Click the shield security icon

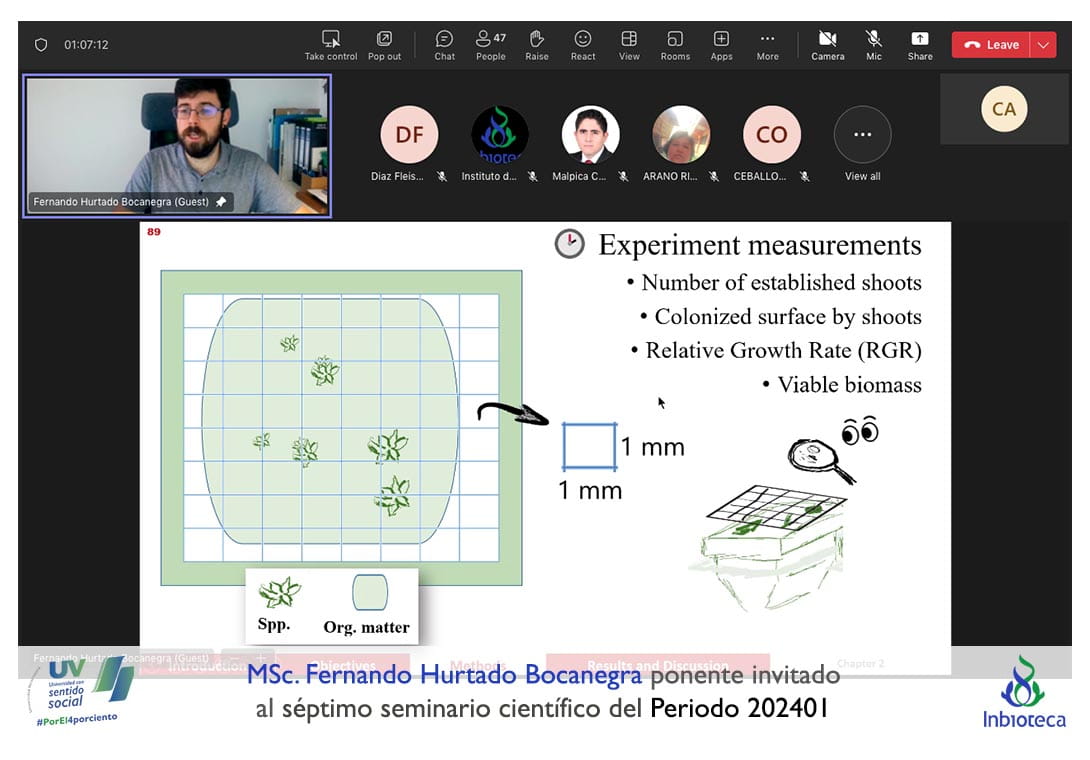pos(41,45)
